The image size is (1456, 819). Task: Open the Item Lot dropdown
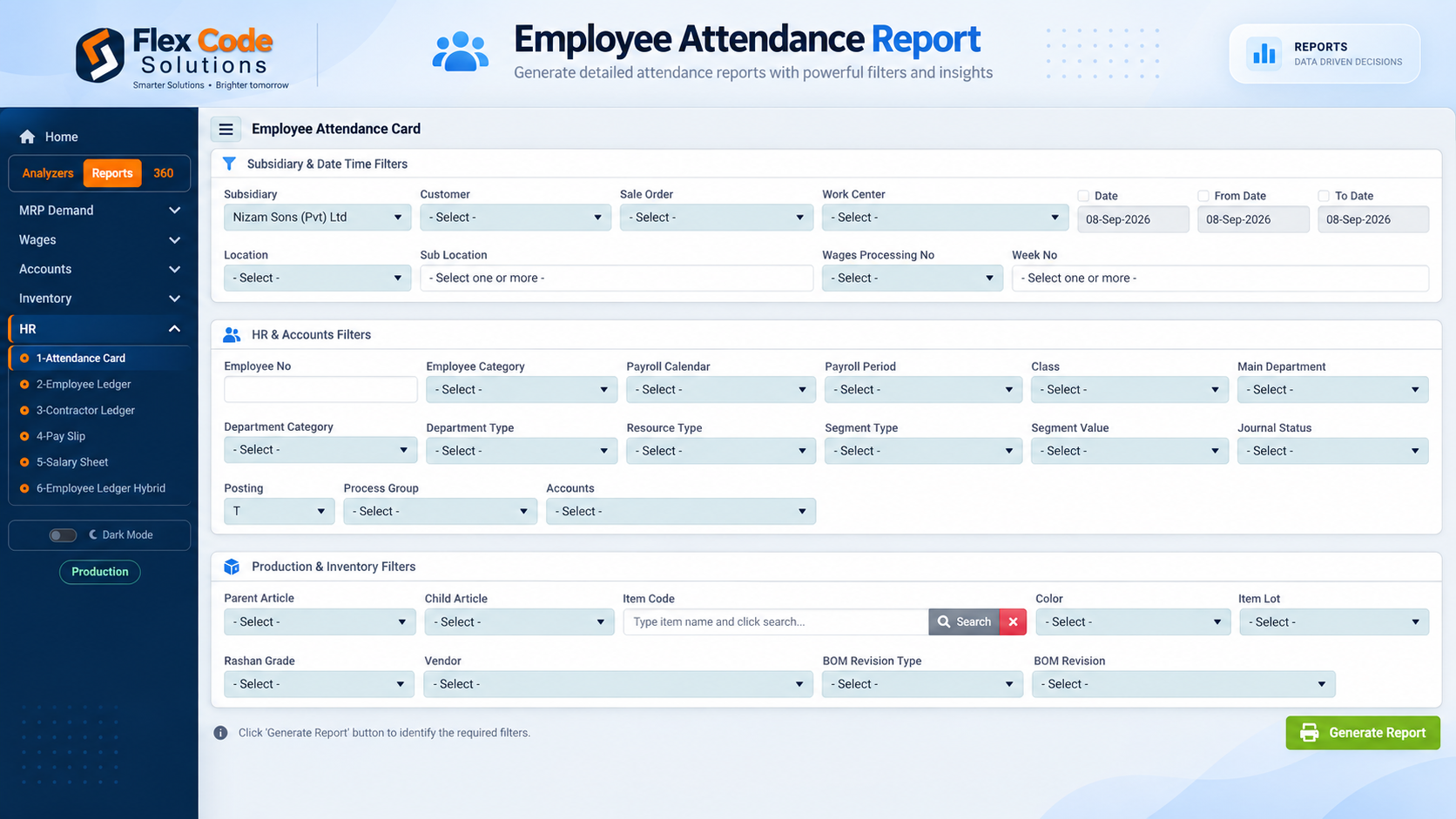1334,622
